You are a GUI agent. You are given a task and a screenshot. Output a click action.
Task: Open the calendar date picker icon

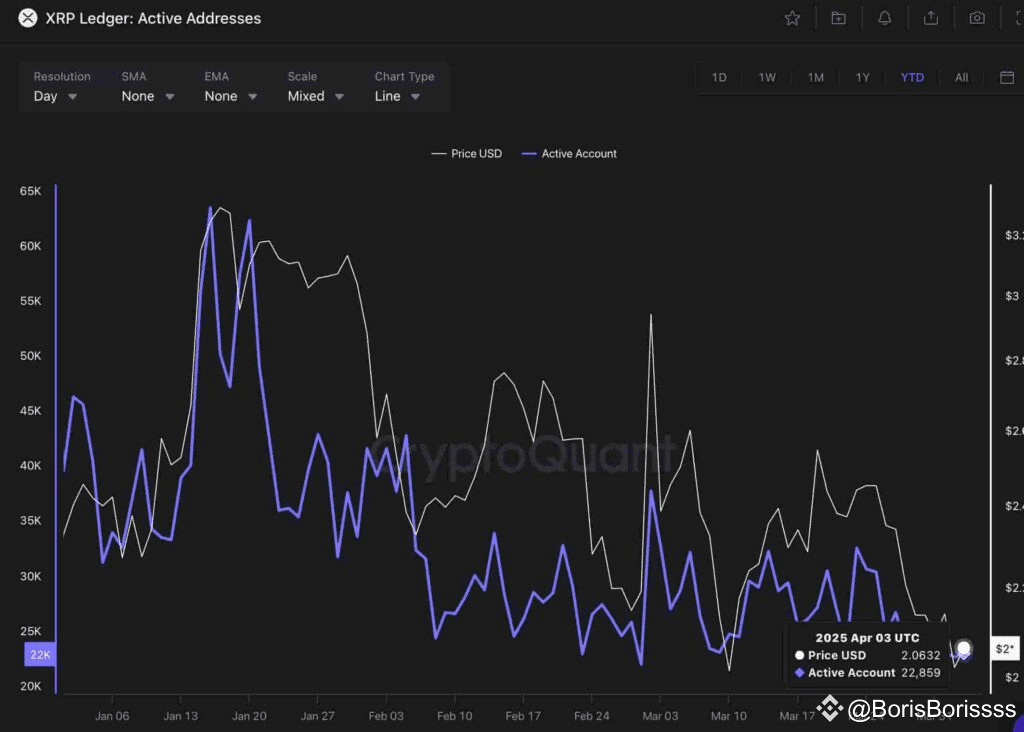pyautogui.click(x=1007, y=78)
